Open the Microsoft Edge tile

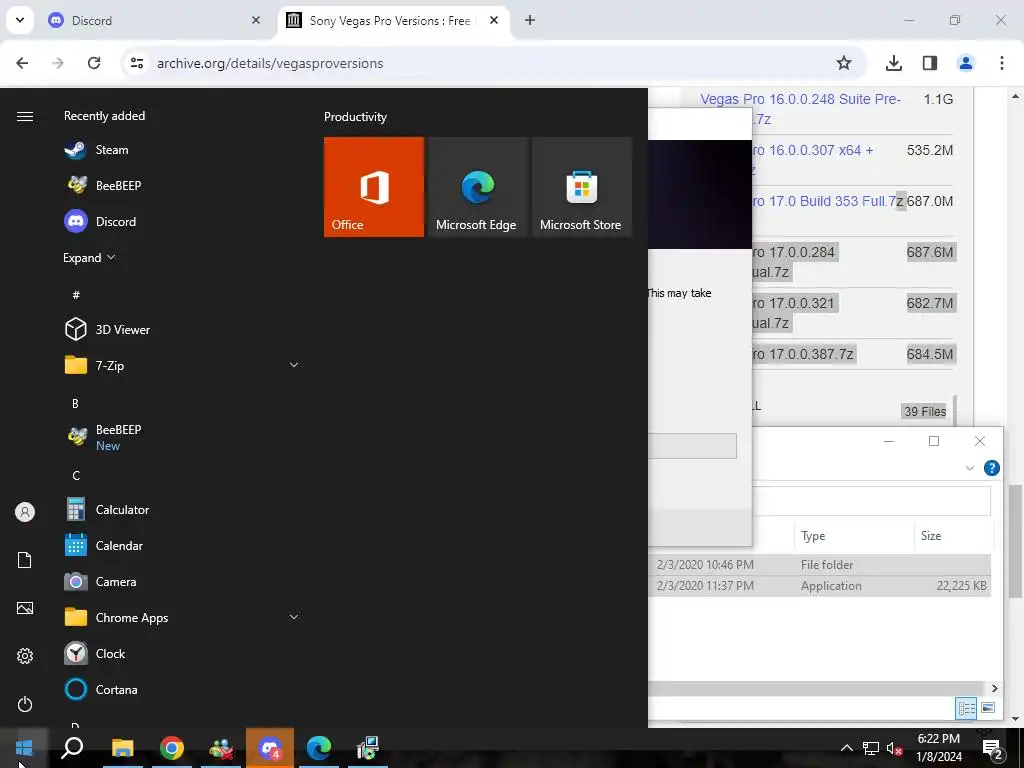(x=477, y=187)
